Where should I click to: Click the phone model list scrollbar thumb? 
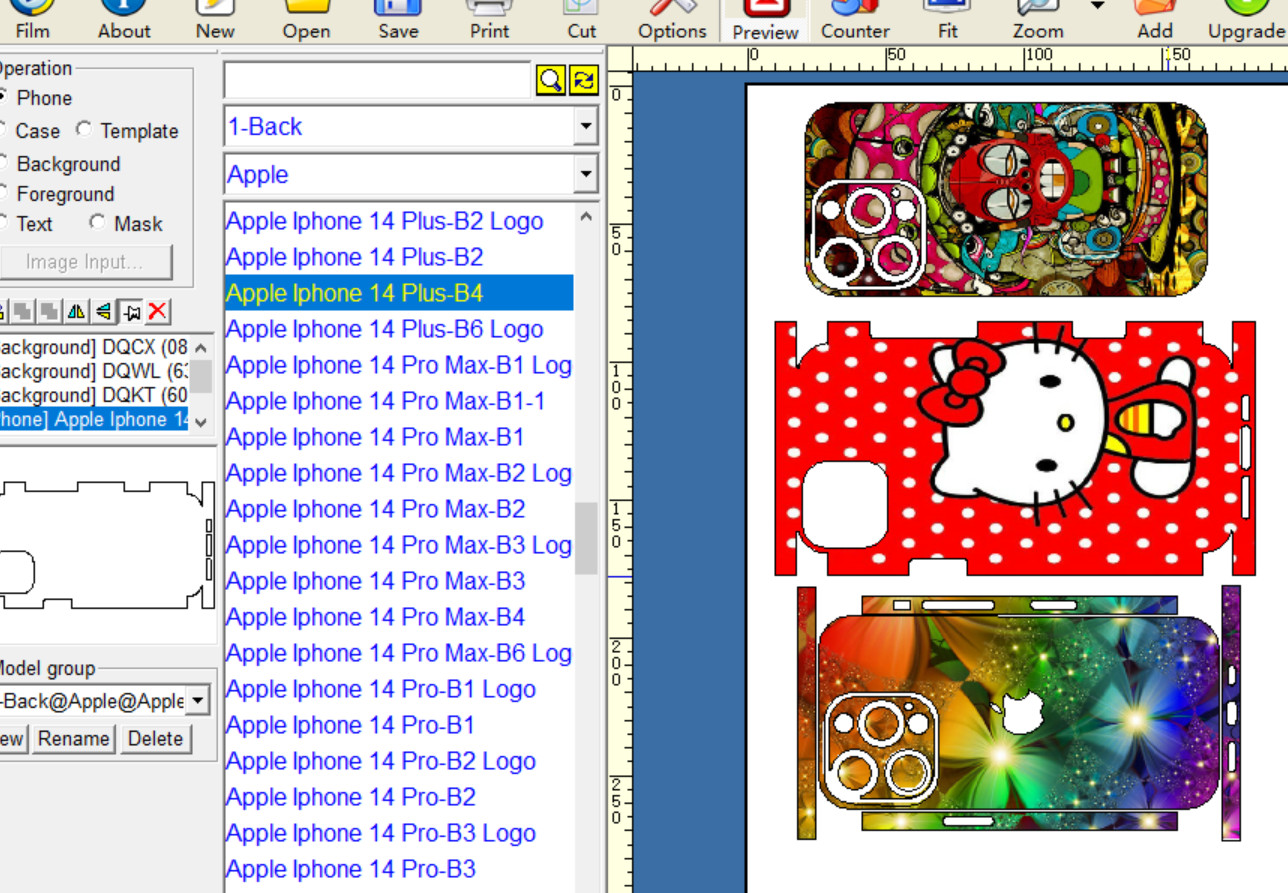coord(586,538)
